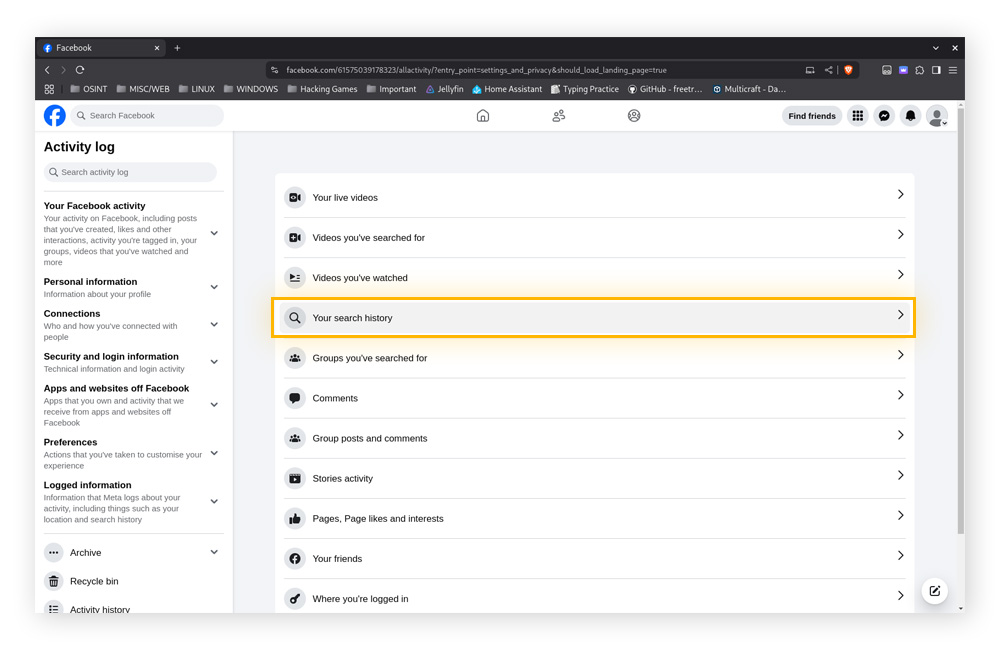
Task: Click the thumbs-up icon for Page likes
Action: (295, 519)
